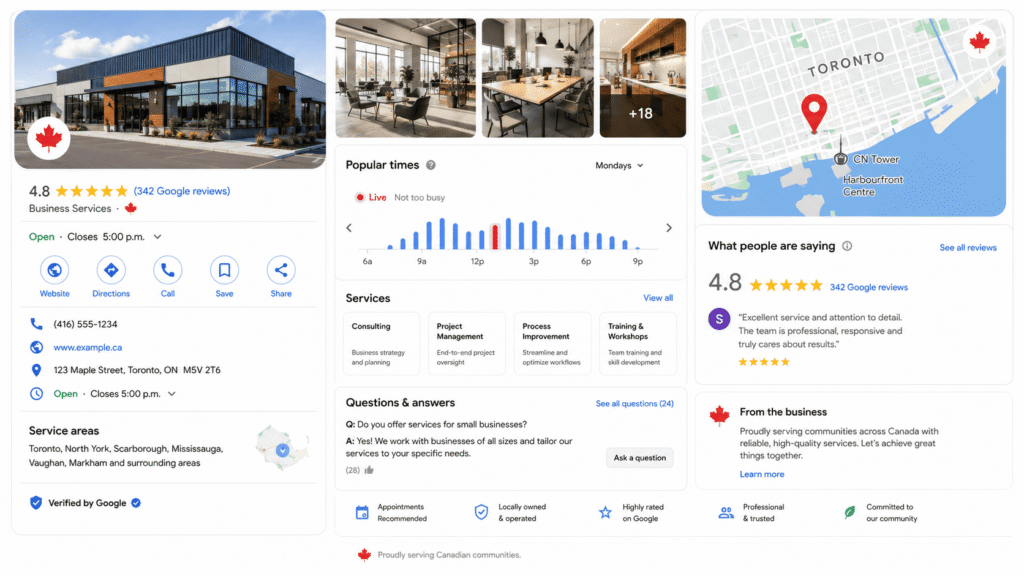Image resolution: width=1024 pixels, height=576 pixels.
Task: Click the Ask a question button
Action: (639, 458)
